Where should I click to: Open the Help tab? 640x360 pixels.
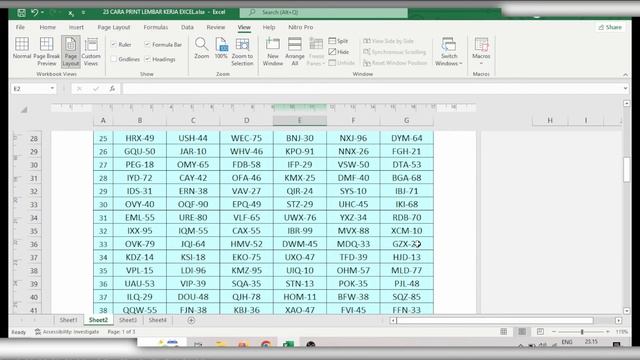[x=269, y=27]
